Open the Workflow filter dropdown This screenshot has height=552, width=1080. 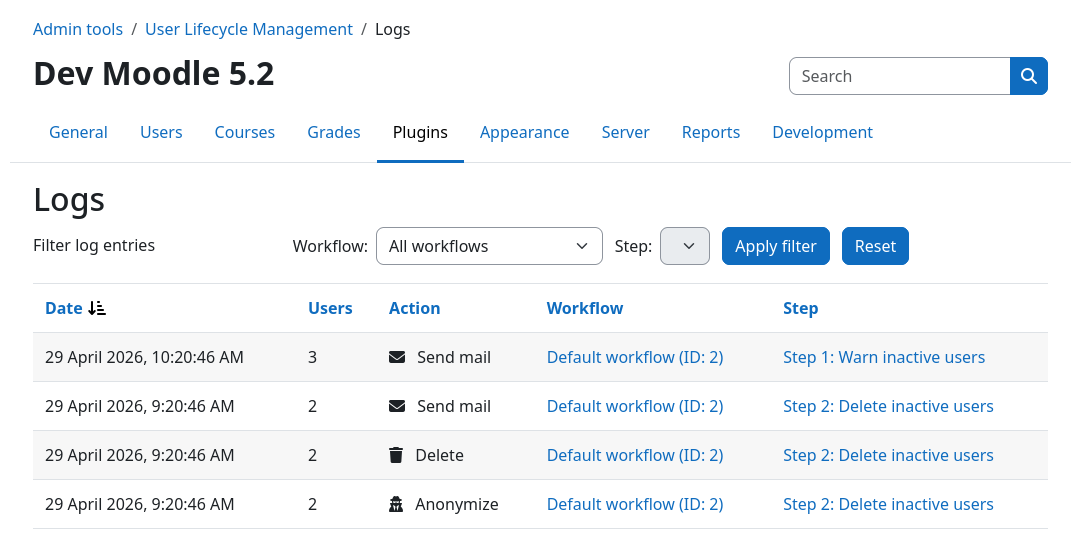(x=489, y=246)
